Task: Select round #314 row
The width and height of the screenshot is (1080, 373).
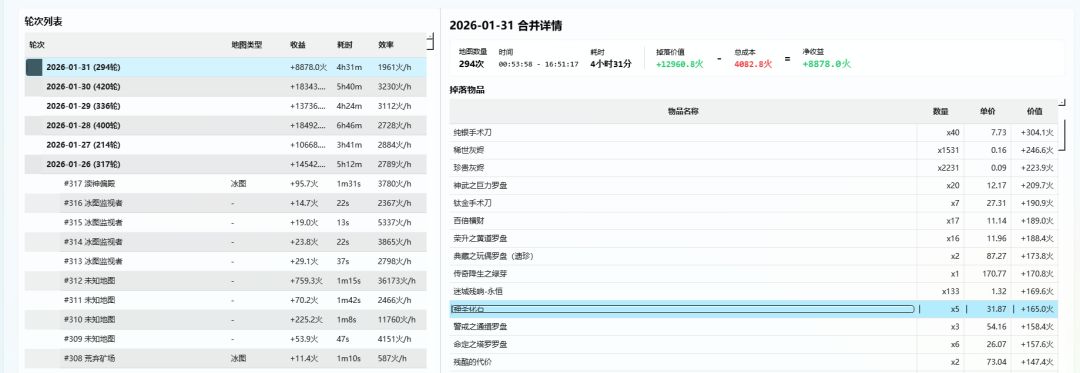Action: click(x=225, y=242)
